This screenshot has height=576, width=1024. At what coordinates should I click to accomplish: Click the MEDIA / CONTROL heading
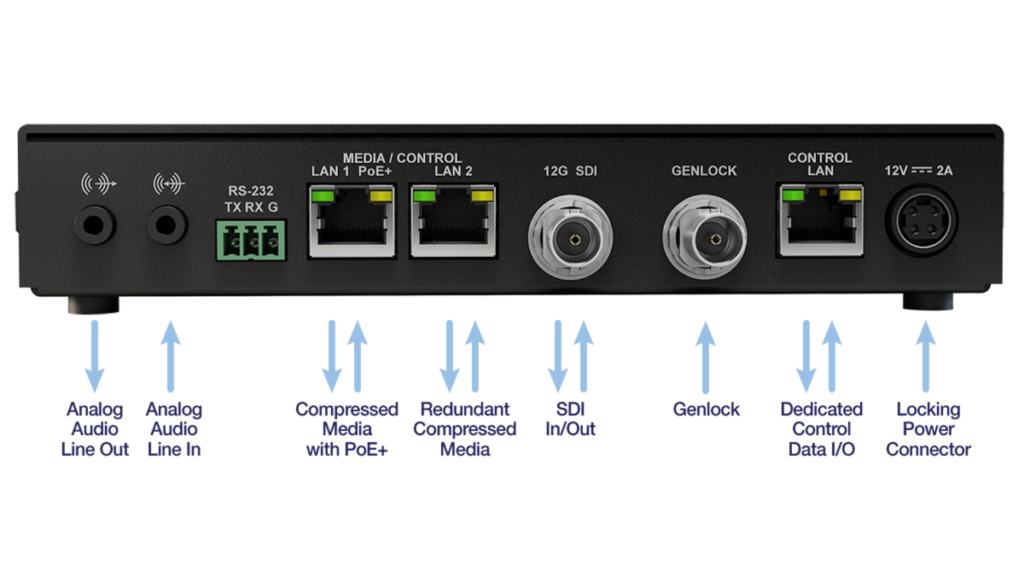point(402,158)
